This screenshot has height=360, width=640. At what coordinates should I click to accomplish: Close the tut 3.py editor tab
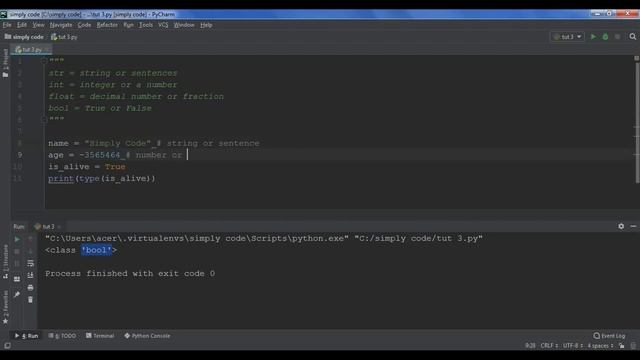point(46,50)
